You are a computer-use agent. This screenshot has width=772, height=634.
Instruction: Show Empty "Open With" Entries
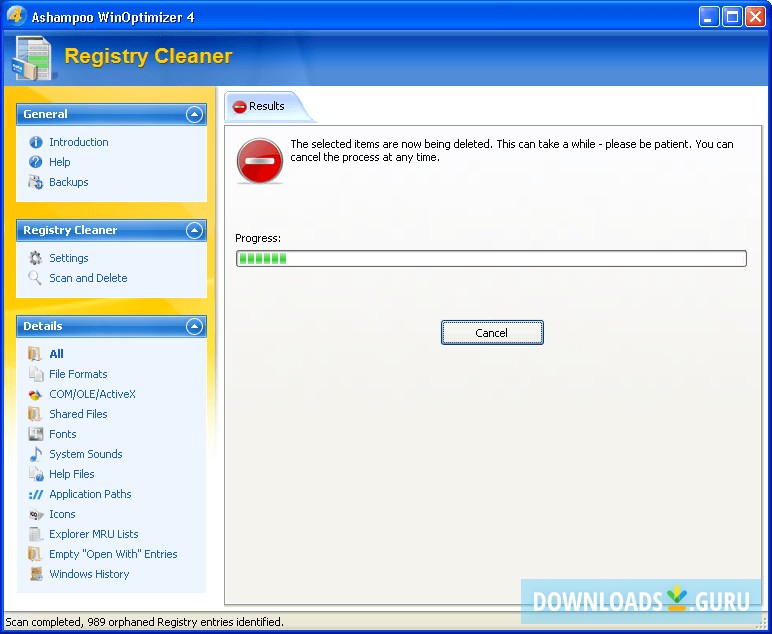(x=113, y=554)
